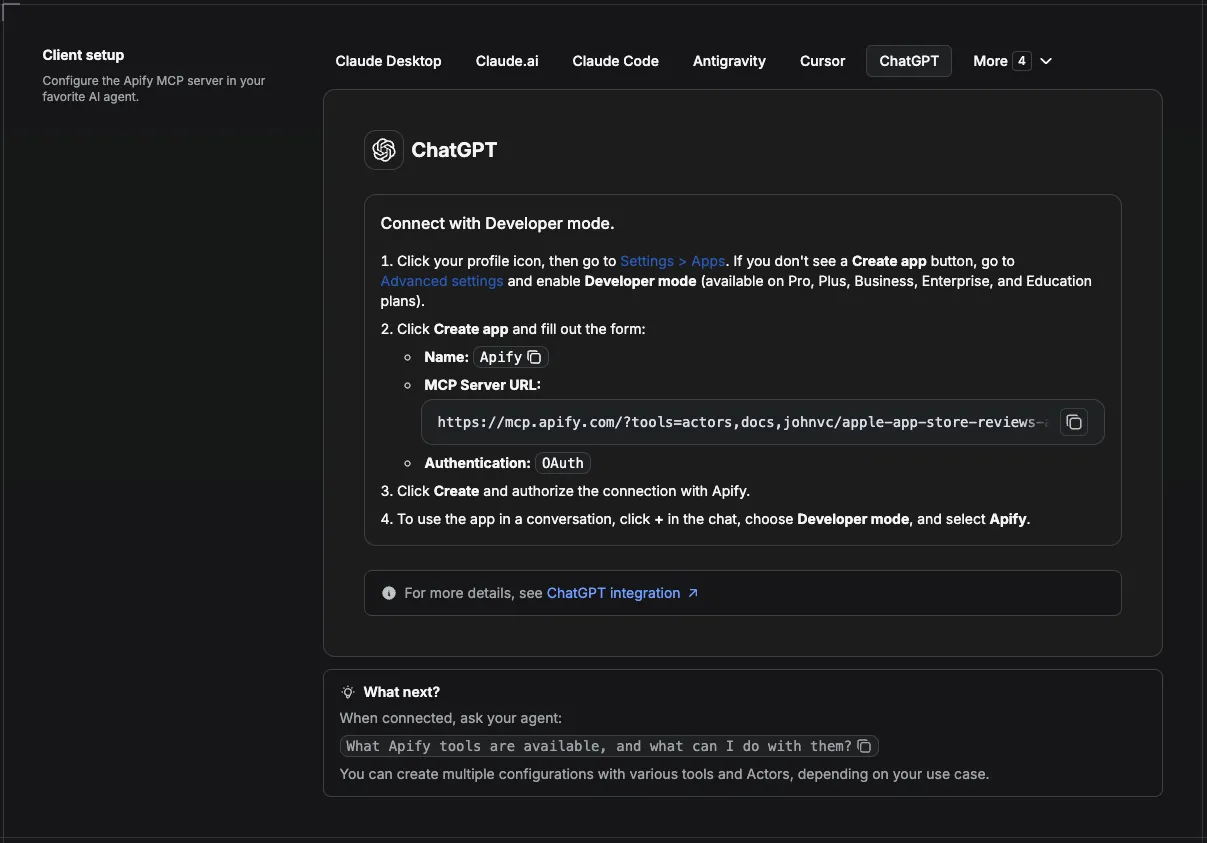Screen dimensions: 1207x843
Task: Switch to the Claude.ai tab
Action: pyautogui.click(x=507, y=61)
